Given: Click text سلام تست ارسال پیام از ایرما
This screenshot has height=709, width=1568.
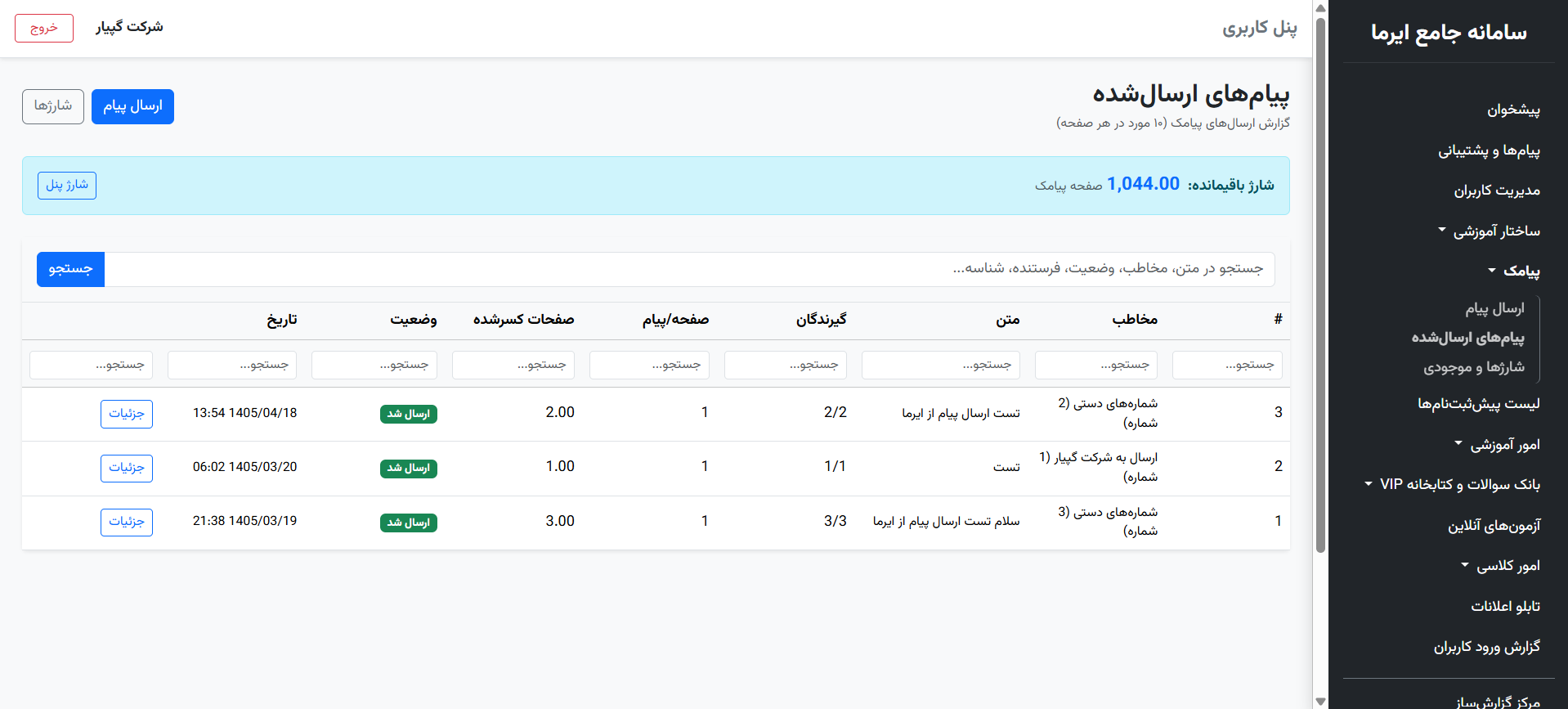Looking at the screenshot, I should point(947,522).
